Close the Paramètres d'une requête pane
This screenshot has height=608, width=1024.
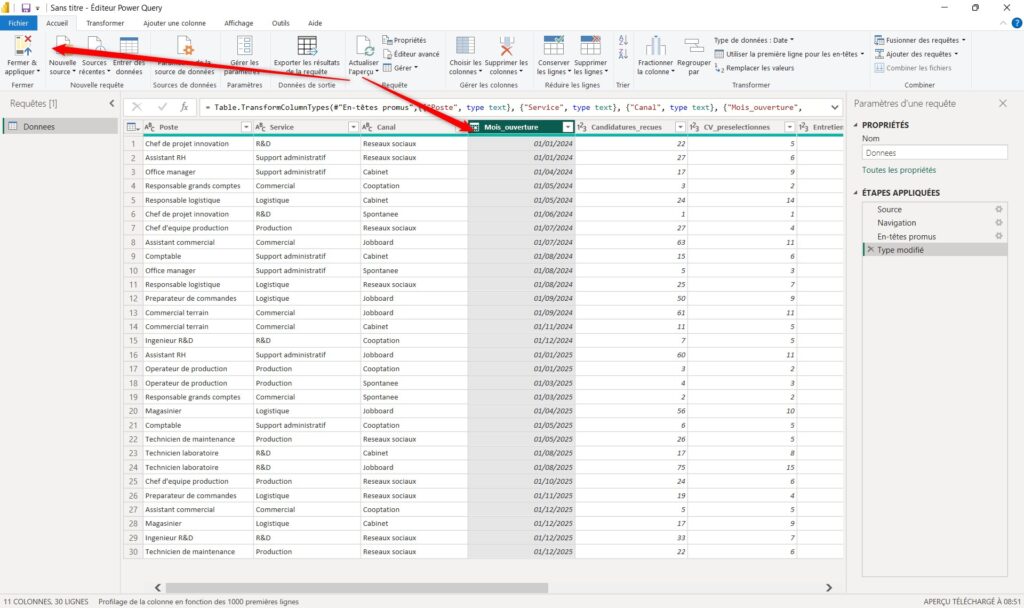point(1002,103)
